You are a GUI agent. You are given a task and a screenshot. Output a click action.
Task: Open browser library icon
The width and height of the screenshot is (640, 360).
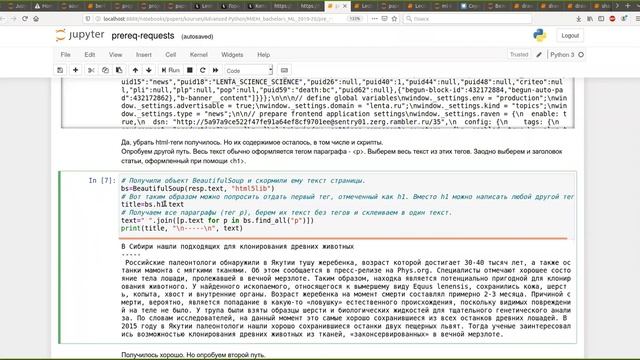pos(590,19)
